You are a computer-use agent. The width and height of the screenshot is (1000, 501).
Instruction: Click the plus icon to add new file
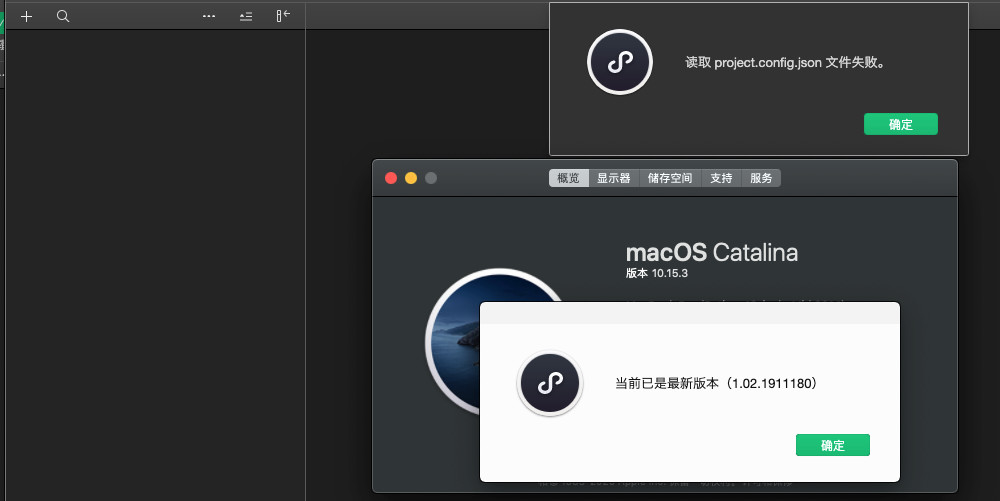(x=26, y=17)
